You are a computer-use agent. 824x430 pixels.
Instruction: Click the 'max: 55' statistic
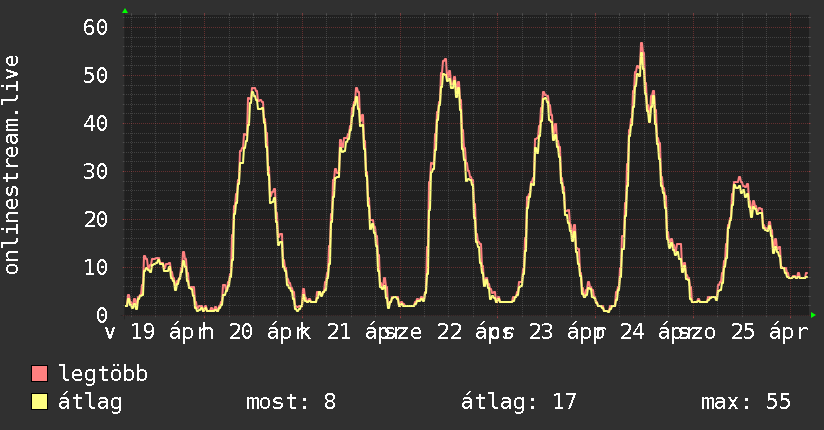click(x=746, y=402)
